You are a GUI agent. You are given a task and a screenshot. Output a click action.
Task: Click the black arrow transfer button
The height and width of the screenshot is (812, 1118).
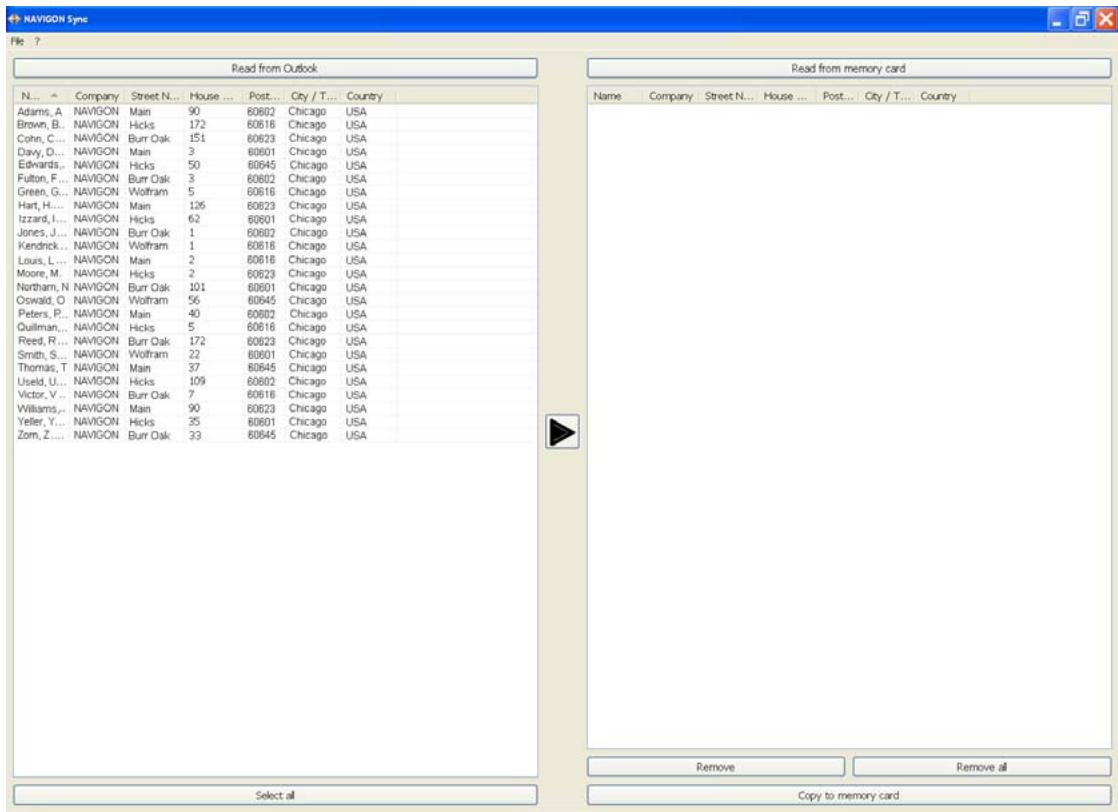[562, 432]
